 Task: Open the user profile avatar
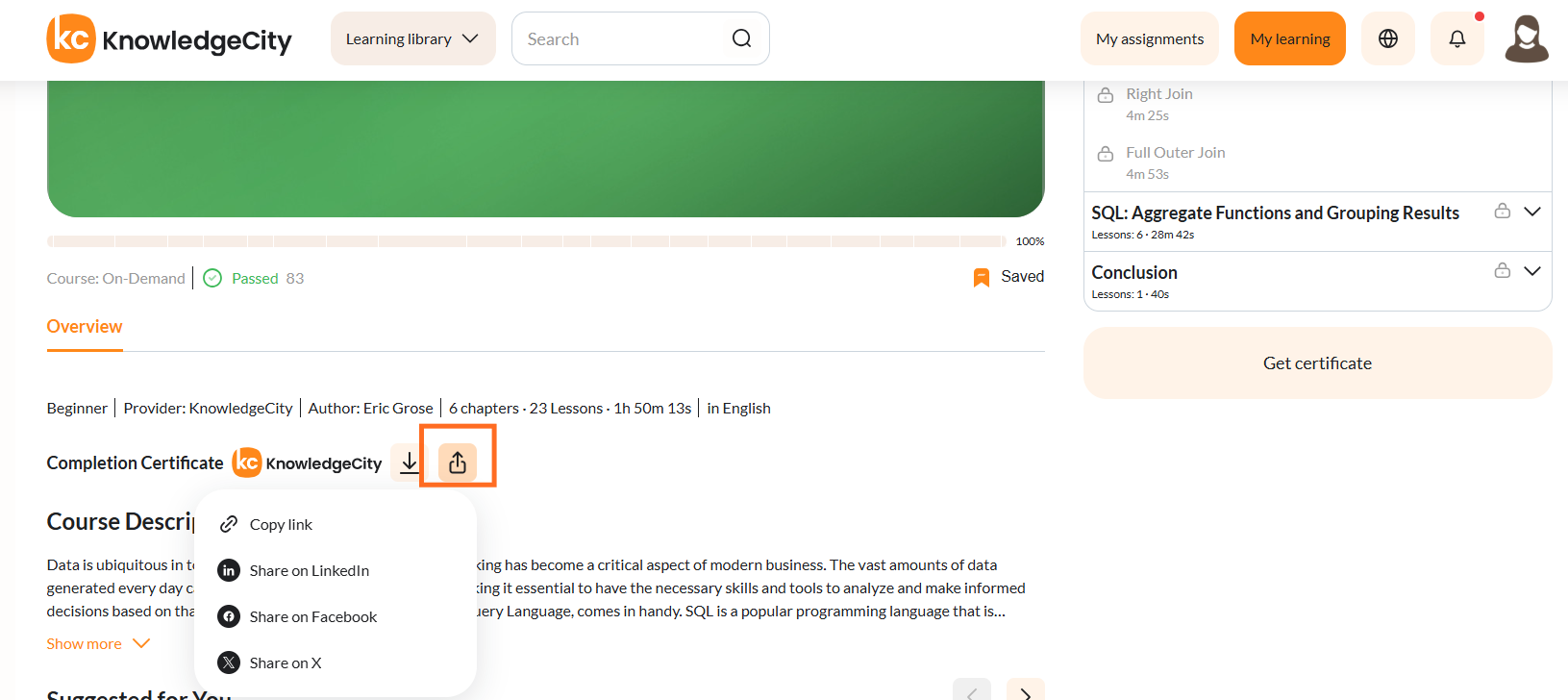(x=1526, y=38)
